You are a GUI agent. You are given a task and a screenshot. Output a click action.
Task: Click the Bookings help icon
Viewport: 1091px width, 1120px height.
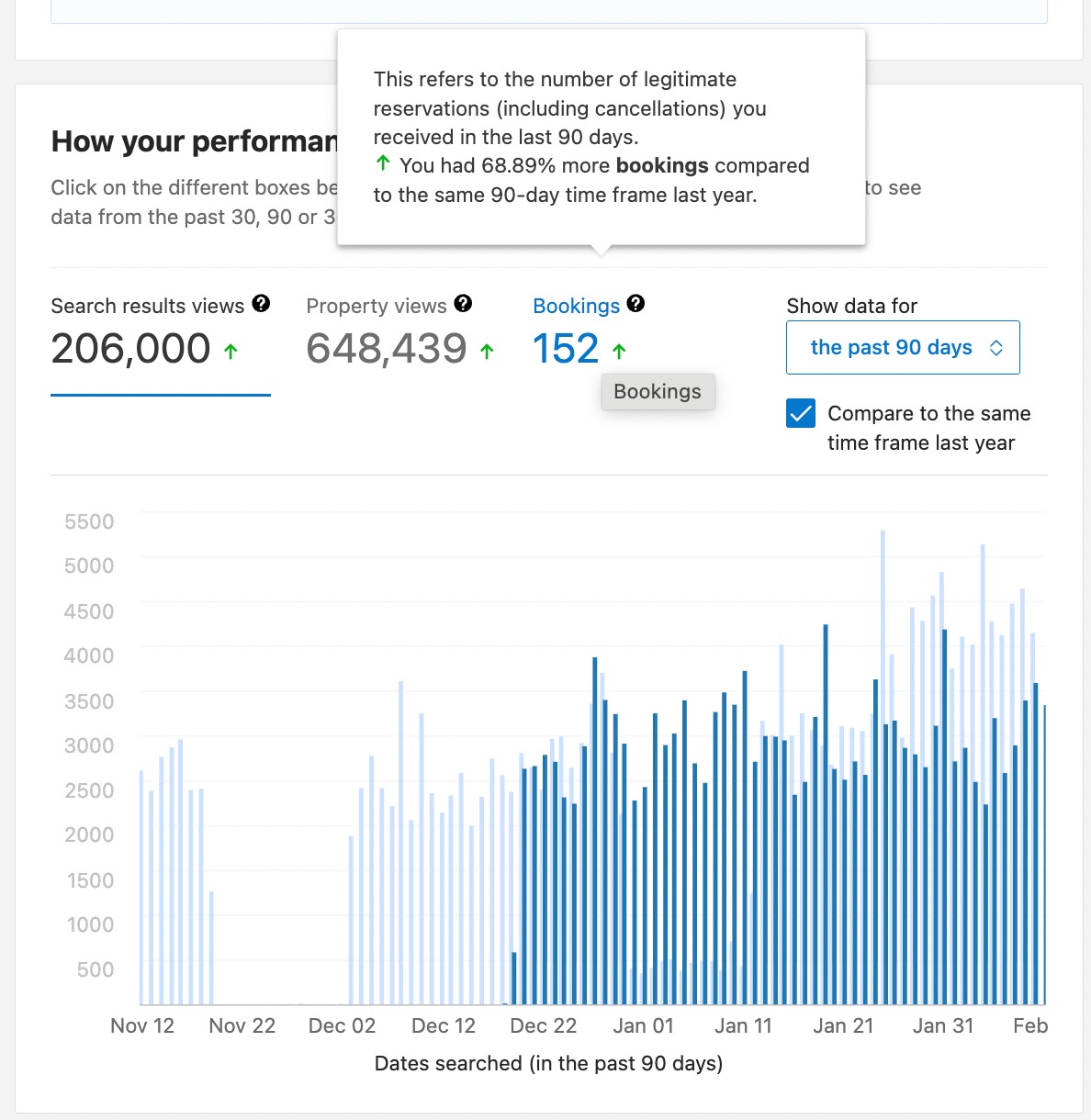pos(636,304)
